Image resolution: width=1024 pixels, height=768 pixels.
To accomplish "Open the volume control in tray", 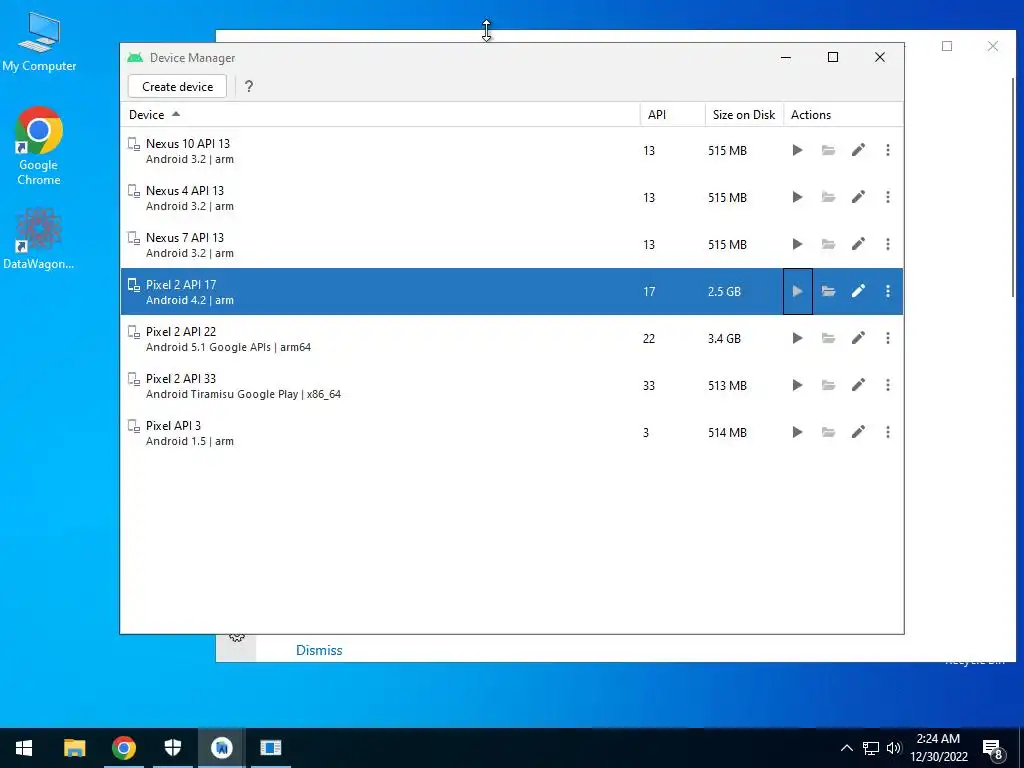I will coord(893,748).
